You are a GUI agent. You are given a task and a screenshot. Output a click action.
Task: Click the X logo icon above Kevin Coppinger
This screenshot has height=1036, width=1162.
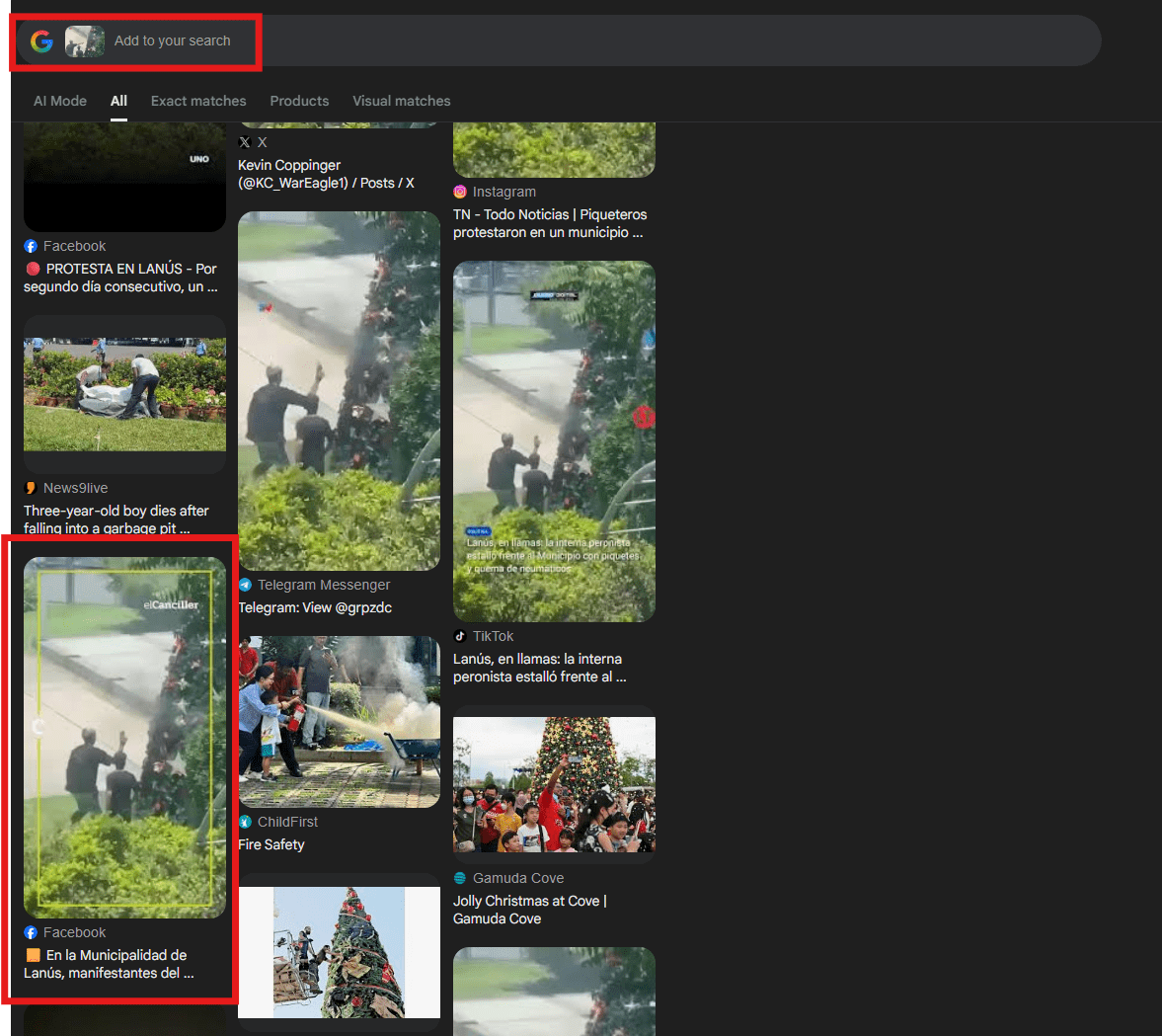click(x=245, y=142)
